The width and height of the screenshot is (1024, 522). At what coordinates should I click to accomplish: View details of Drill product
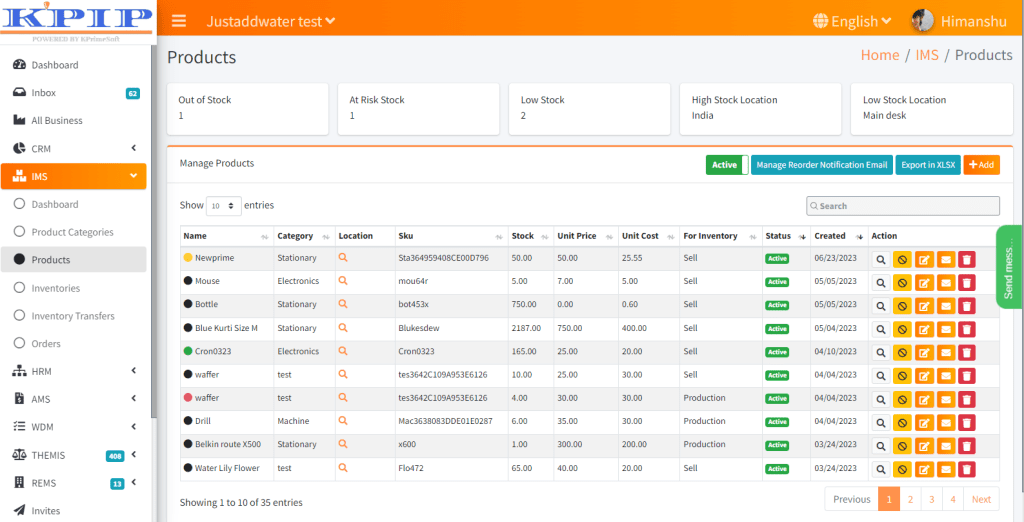(x=881, y=422)
